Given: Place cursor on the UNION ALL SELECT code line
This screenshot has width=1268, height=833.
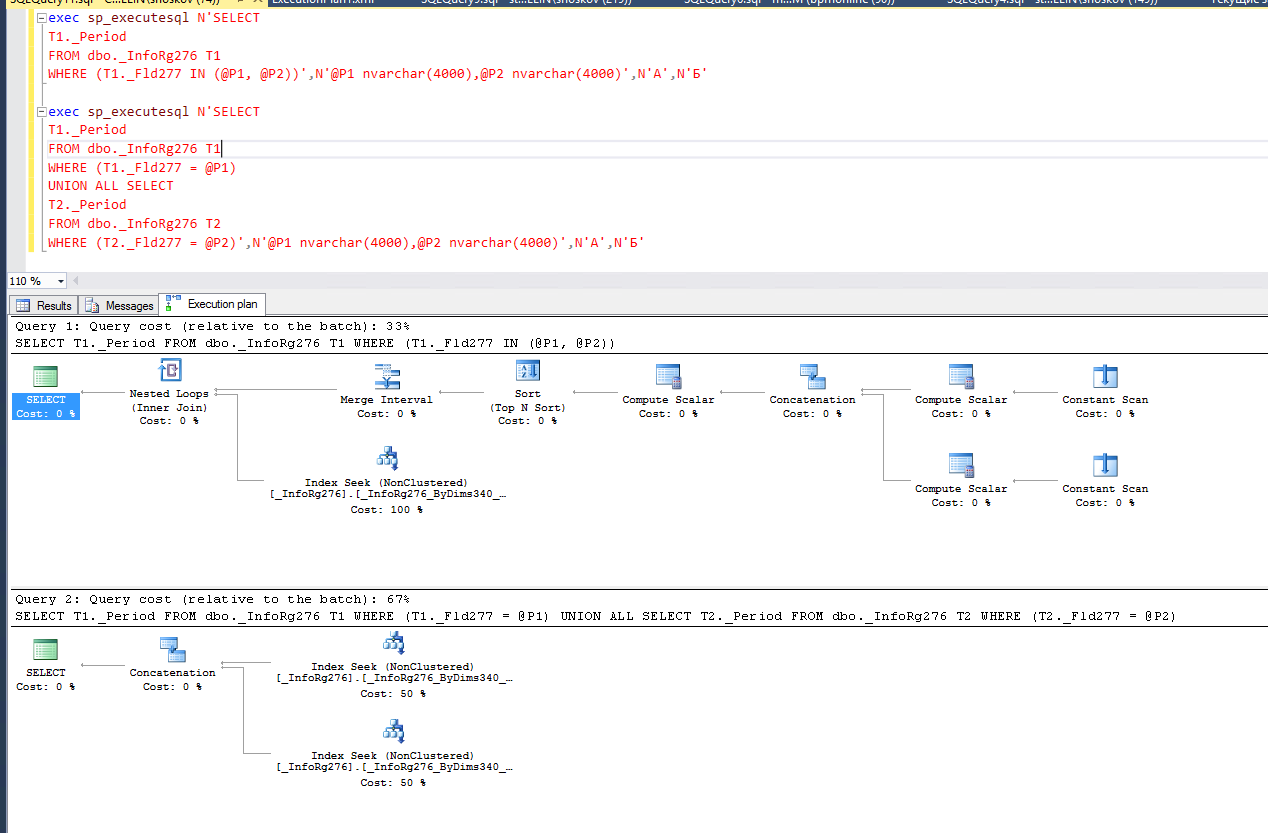Looking at the screenshot, I should pos(111,186).
